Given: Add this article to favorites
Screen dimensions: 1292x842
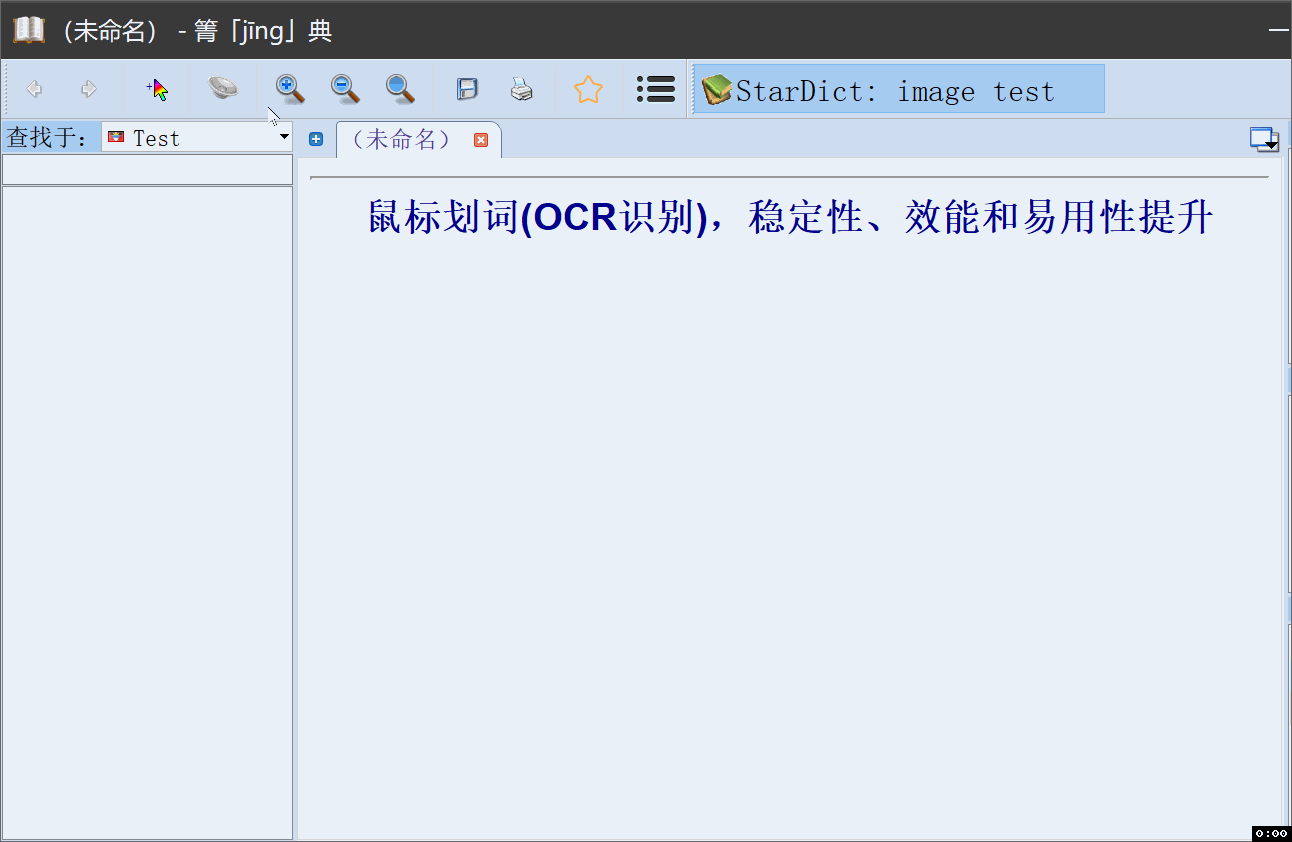Looking at the screenshot, I should (x=588, y=89).
